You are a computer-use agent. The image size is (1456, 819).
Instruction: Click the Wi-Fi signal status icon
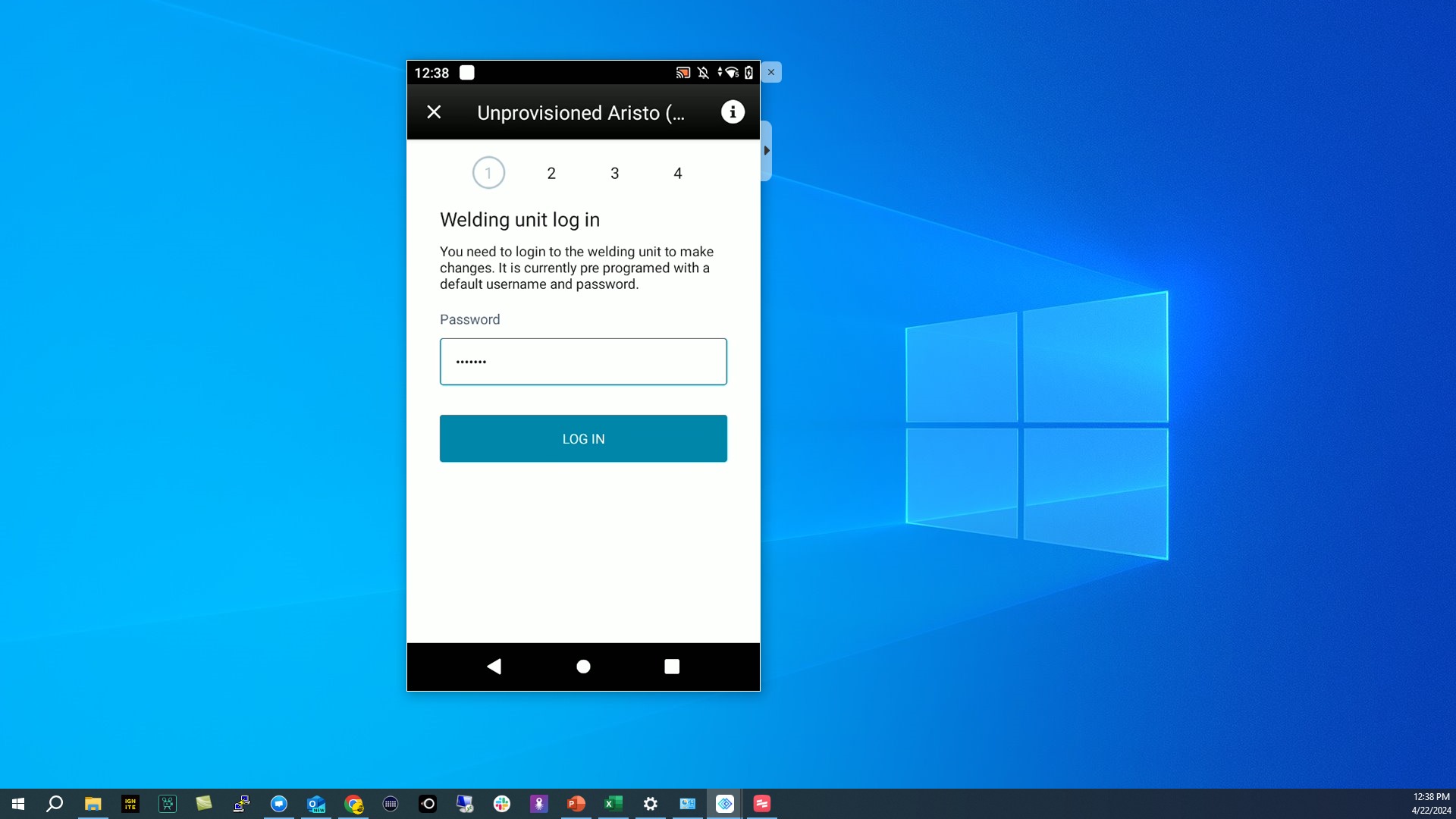pos(731,73)
